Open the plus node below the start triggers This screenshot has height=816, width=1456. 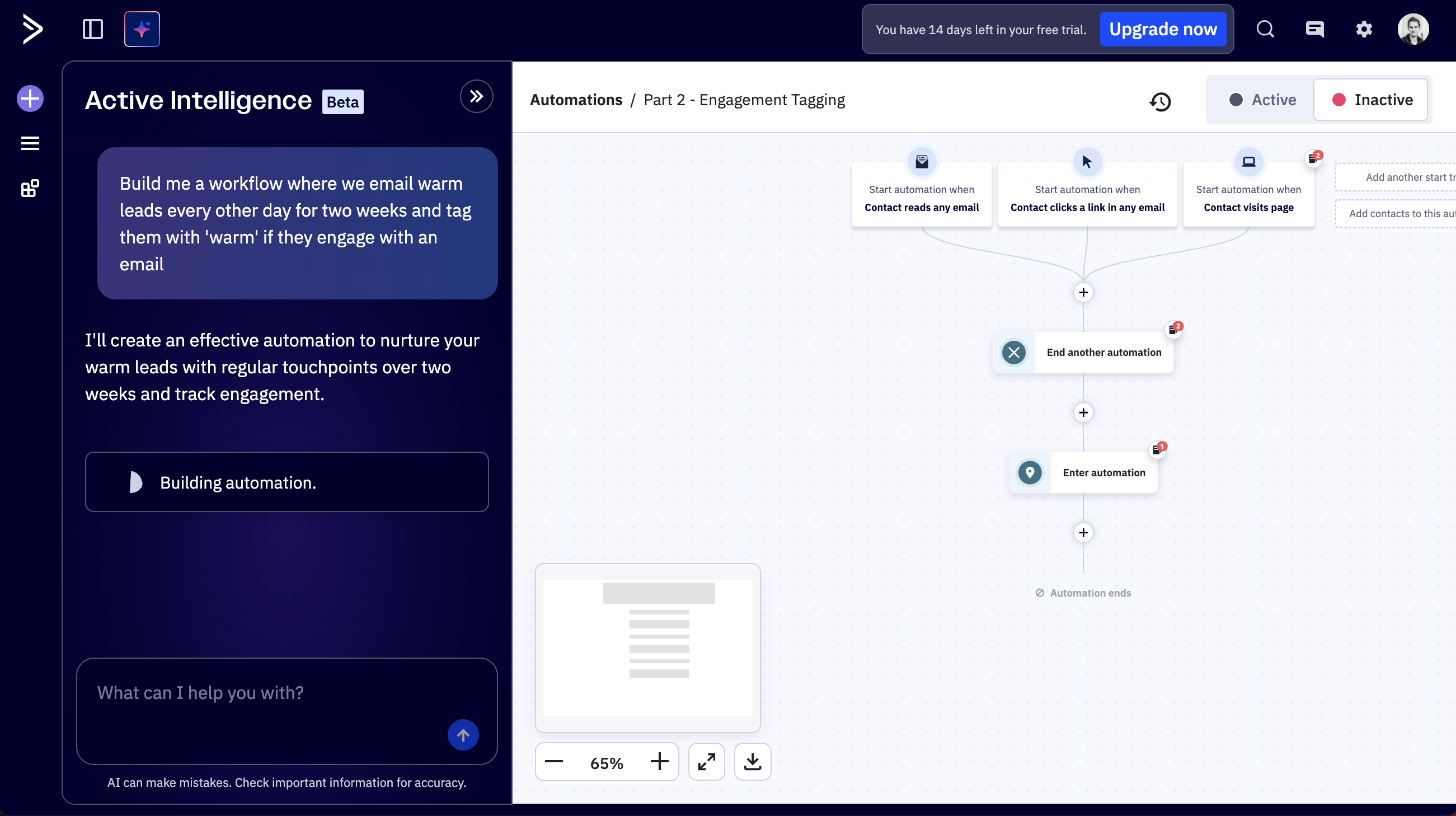point(1083,292)
